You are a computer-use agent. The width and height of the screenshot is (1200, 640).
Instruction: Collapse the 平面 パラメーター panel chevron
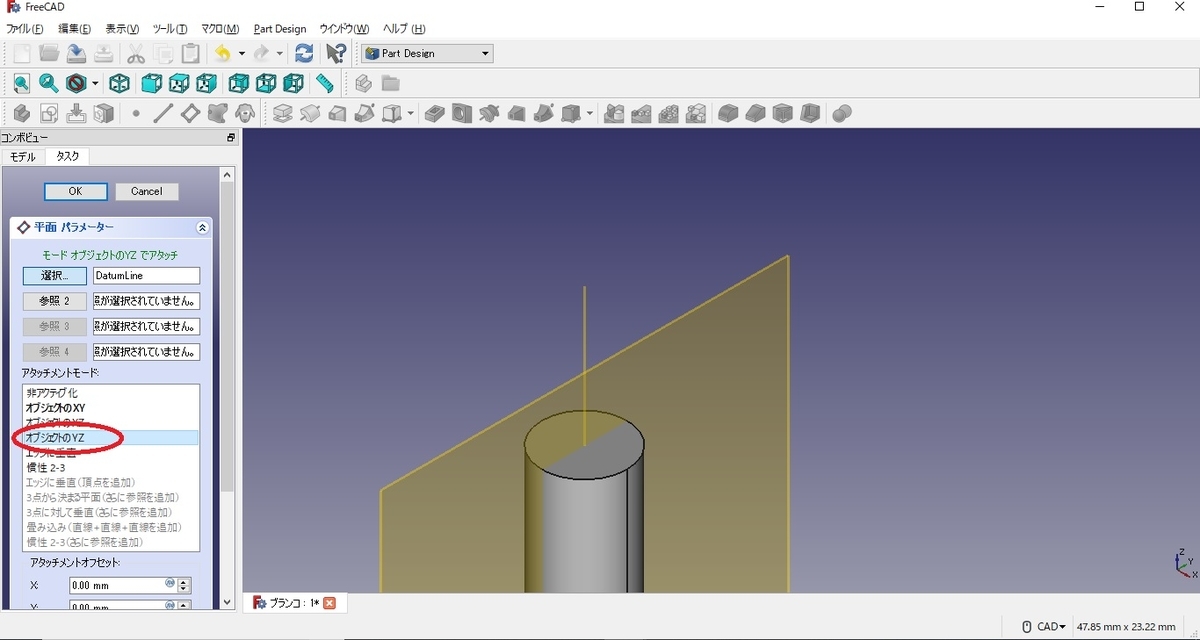pos(203,228)
